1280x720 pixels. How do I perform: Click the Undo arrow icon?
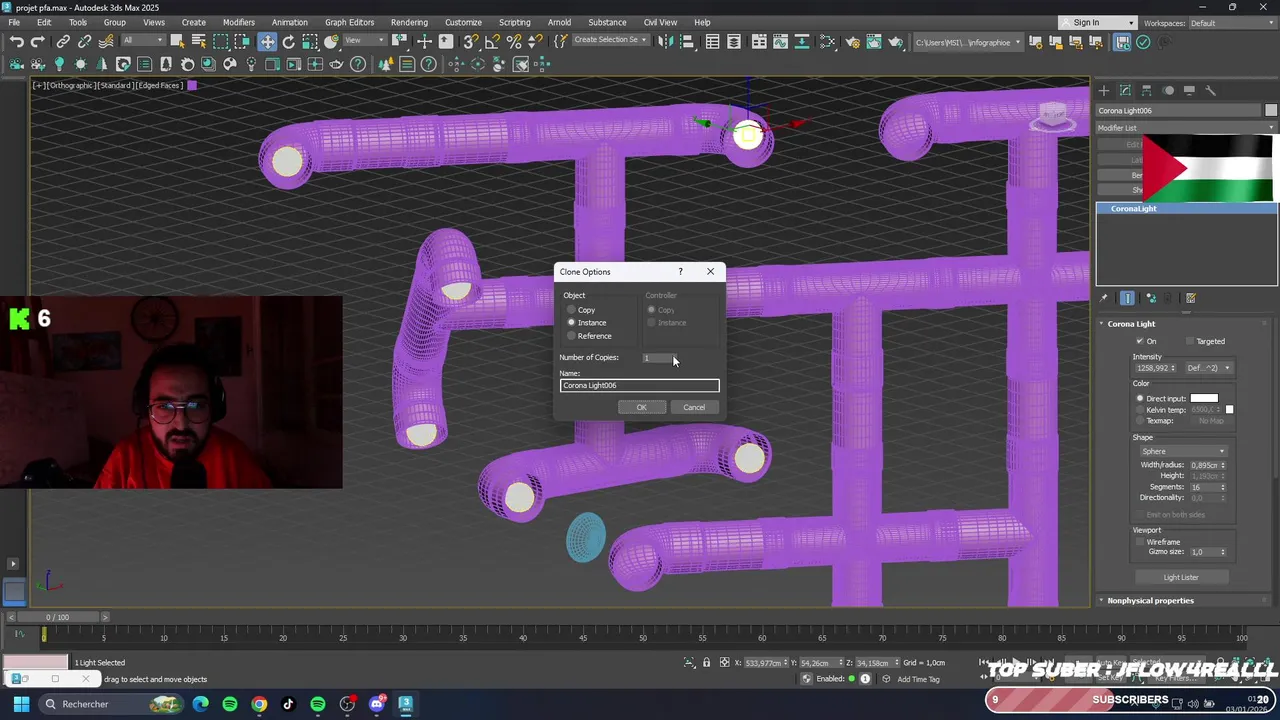point(17,42)
